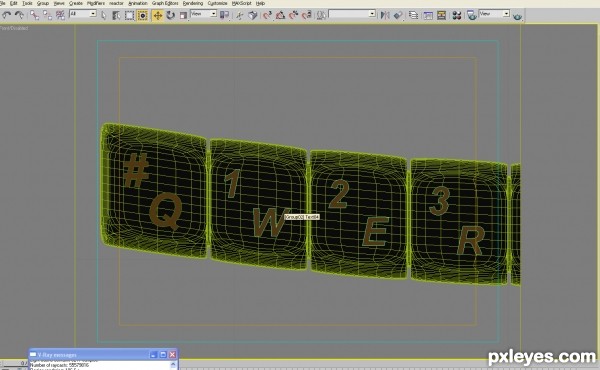Viewport: 600px width, 370px height.
Task: Toggle the 3D Snaps magnet button
Action: tap(267, 15)
